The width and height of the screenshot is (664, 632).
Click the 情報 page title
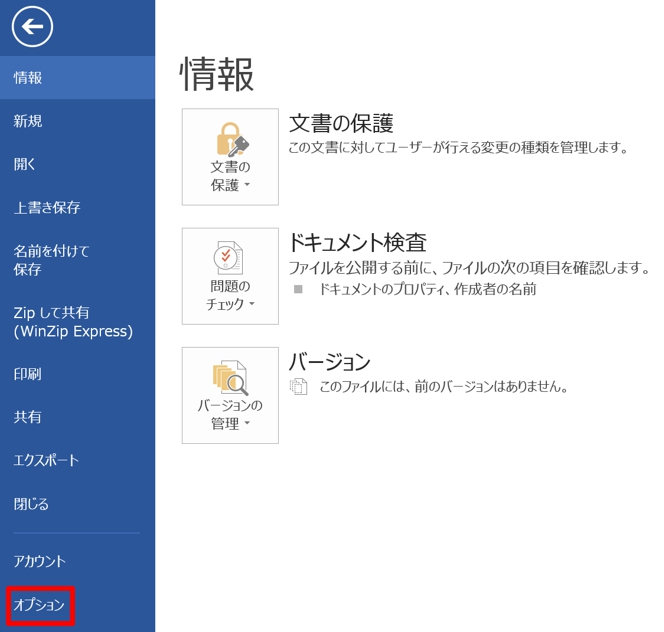pos(217,75)
